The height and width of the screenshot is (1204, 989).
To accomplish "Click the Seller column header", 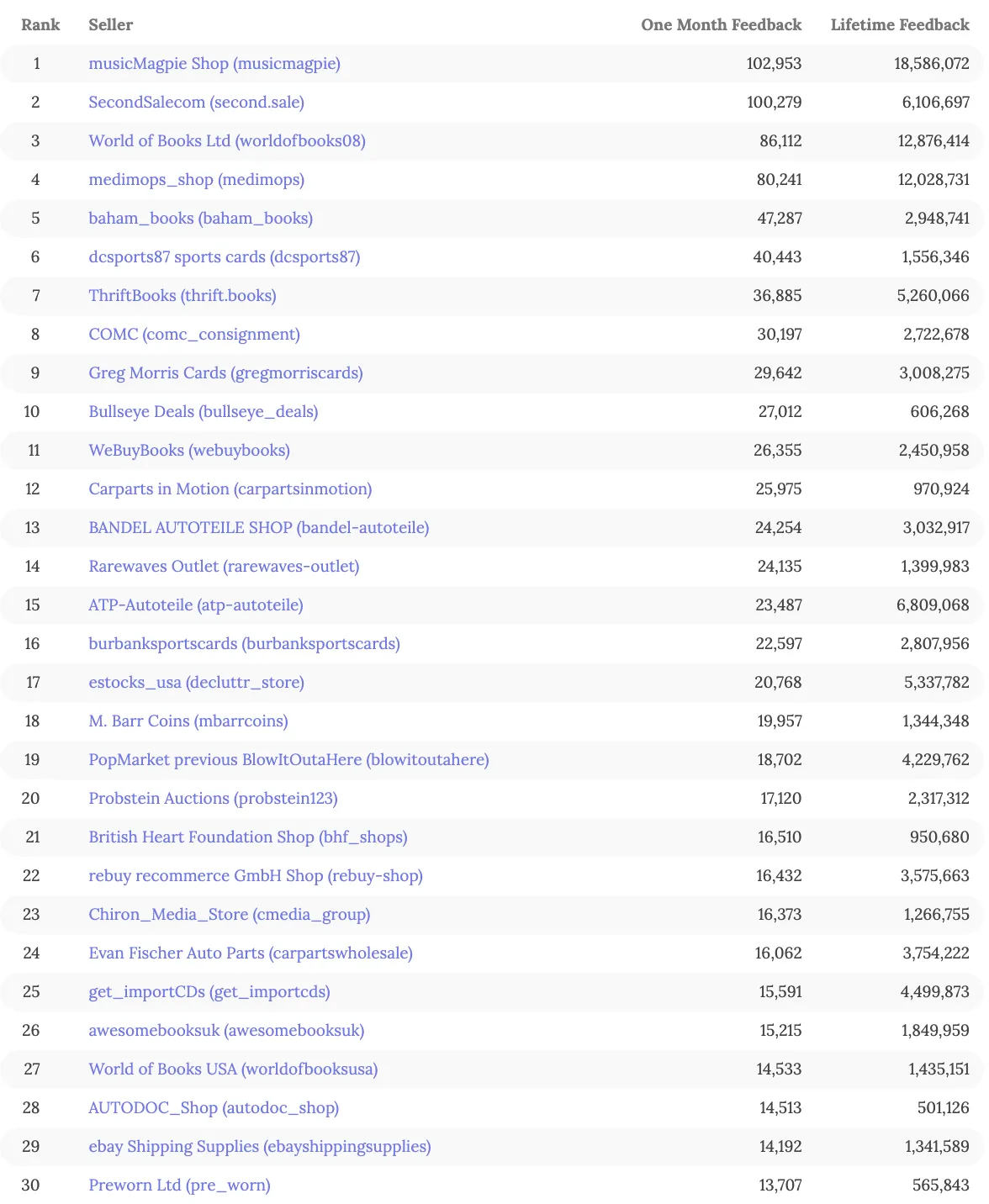I will 111,25.
